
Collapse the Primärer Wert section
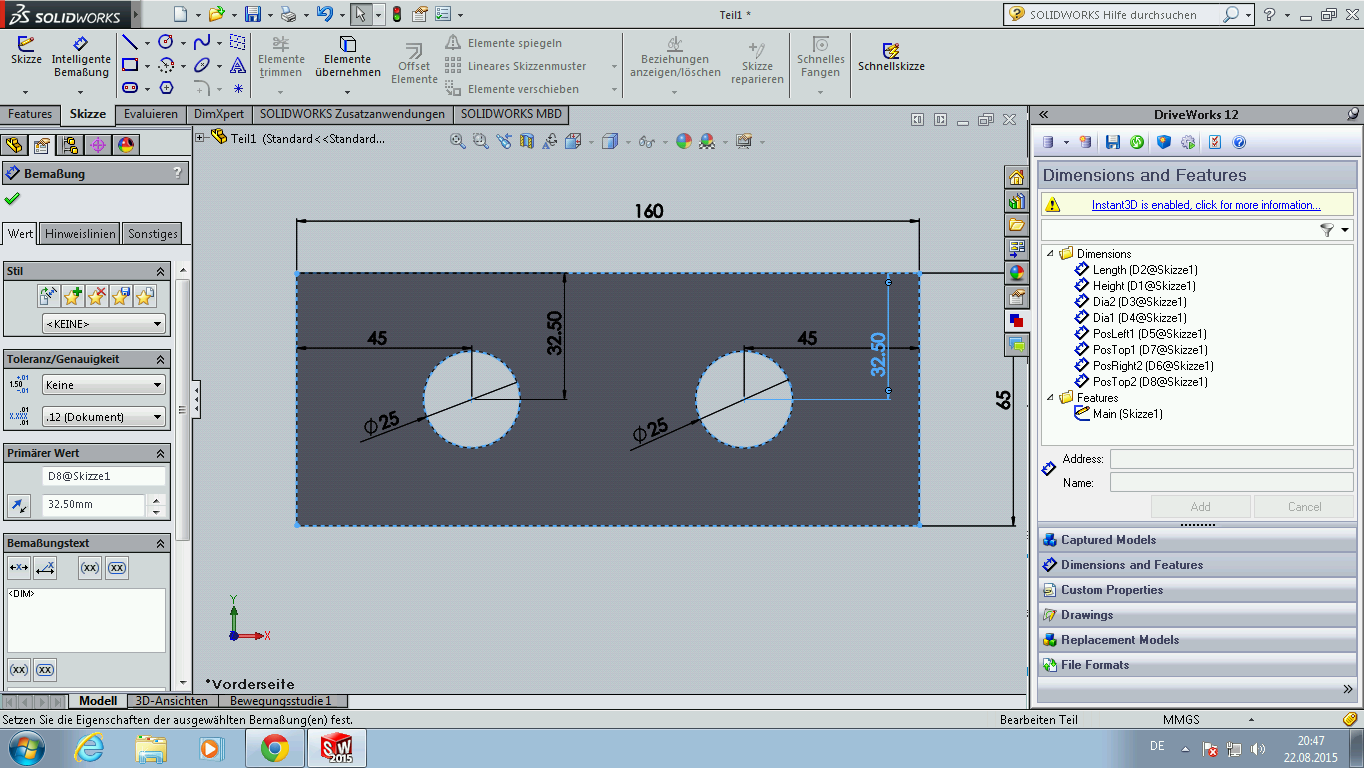[160, 453]
